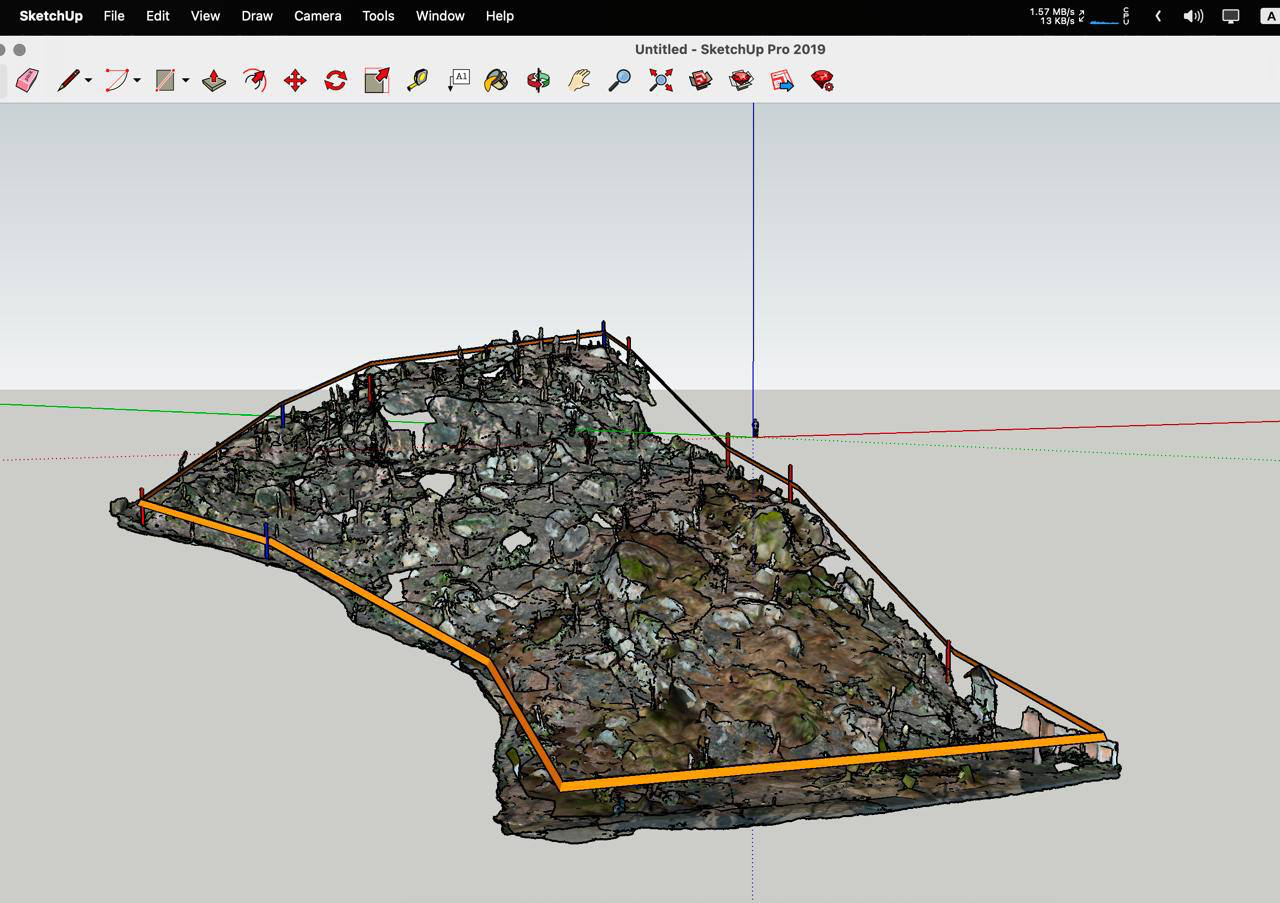Choose the Scale tool

click(x=377, y=81)
